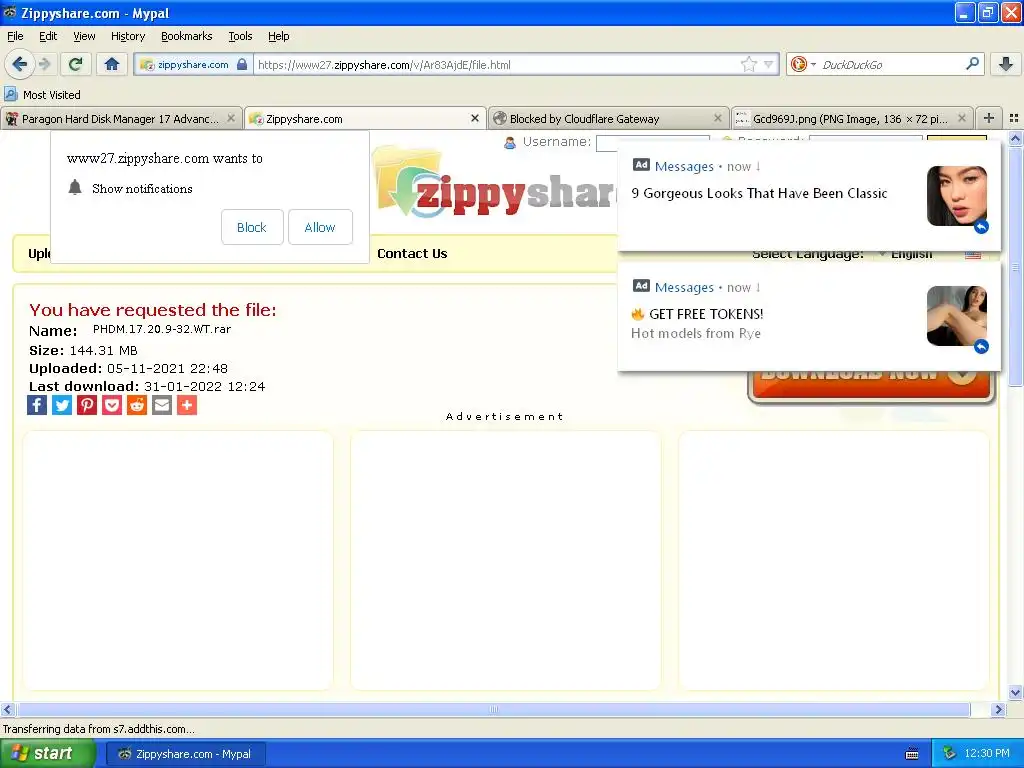
Task: Open more AddThis share options
Action: [187, 405]
